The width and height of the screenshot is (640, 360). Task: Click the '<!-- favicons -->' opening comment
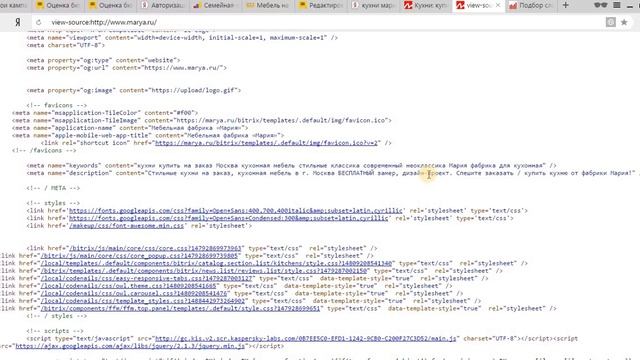click(x=57, y=105)
